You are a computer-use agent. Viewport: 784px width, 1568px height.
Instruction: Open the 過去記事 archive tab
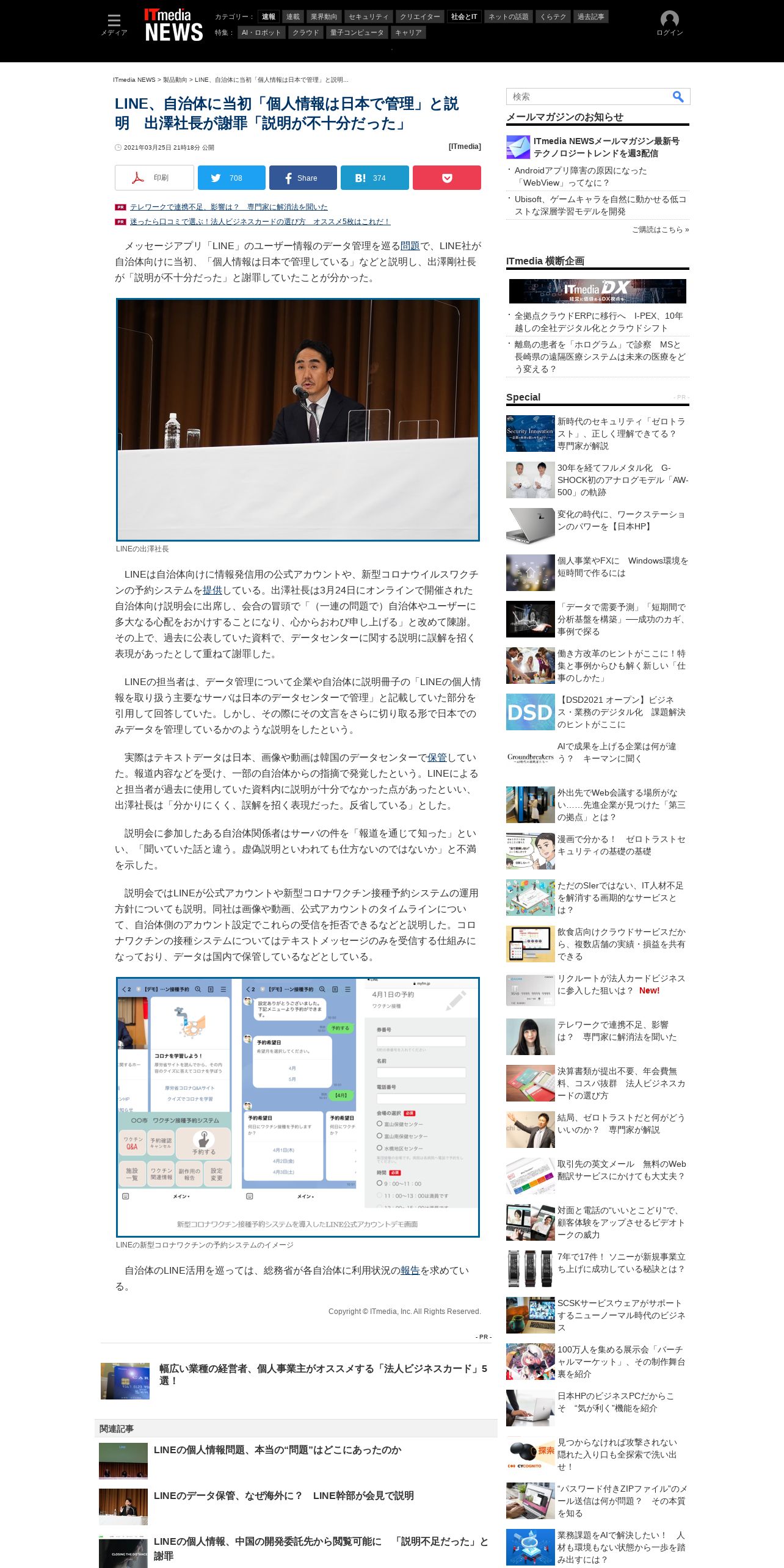point(591,16)
